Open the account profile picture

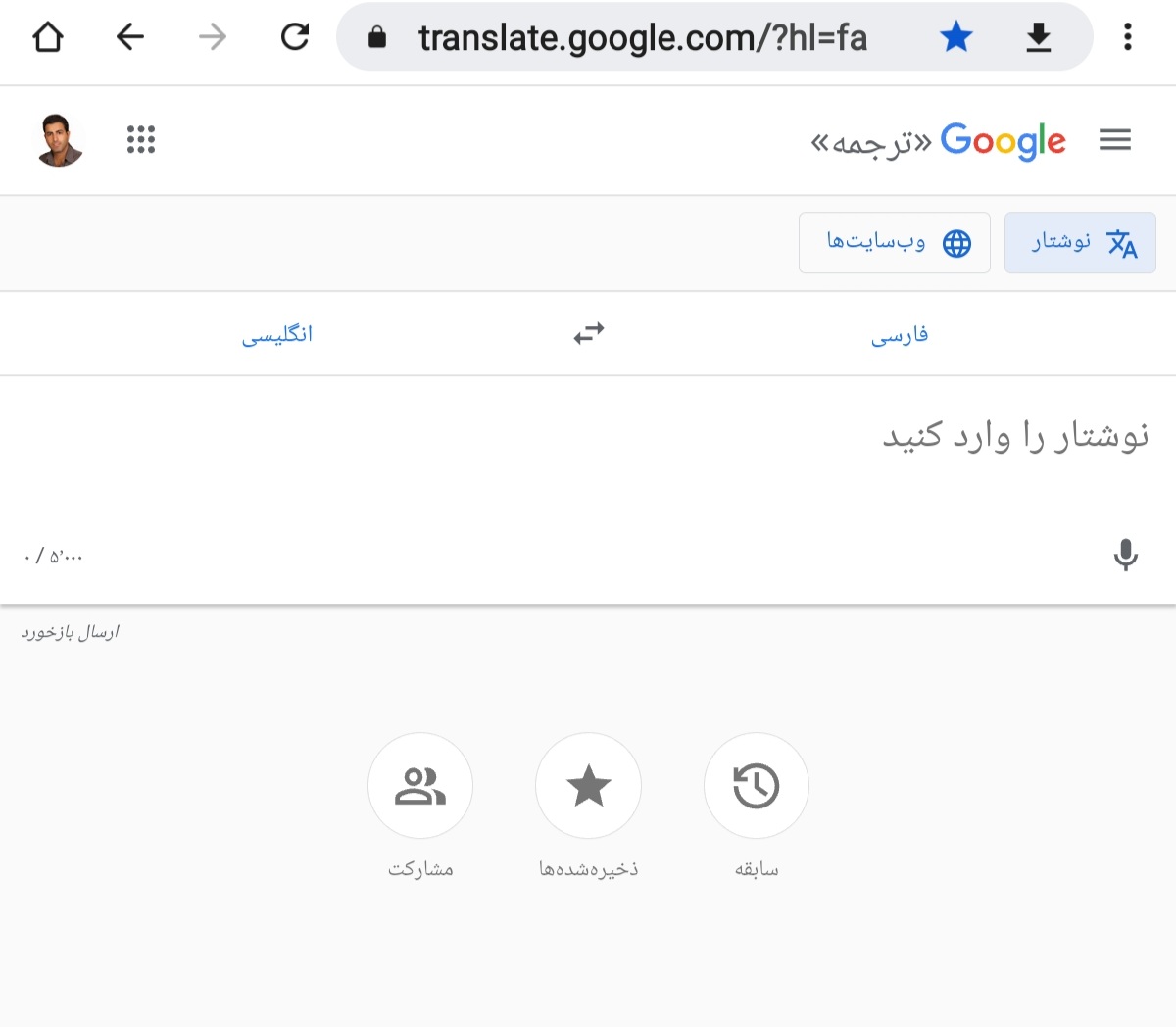pos(60,140)
